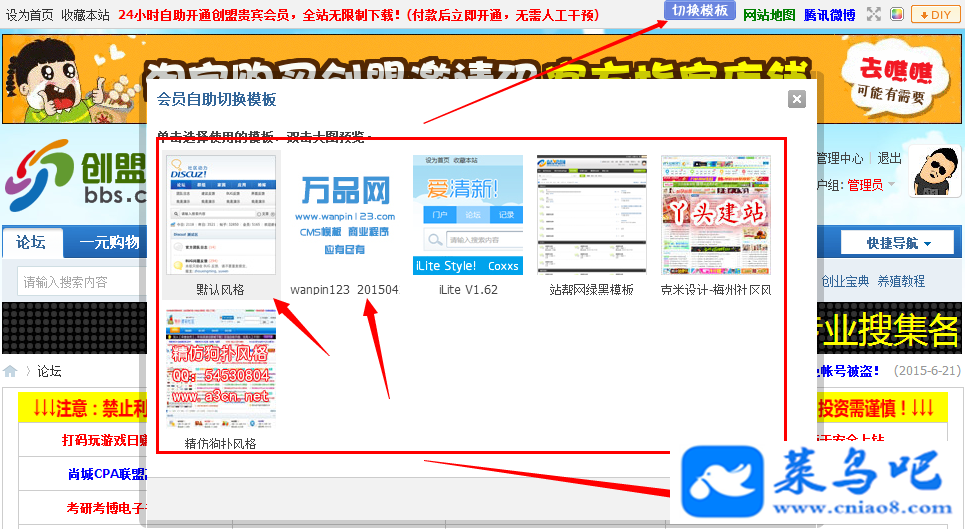965x529 pixels.
Task: Select wanpin123 template thumbnail
Action: tap(345, 215)
